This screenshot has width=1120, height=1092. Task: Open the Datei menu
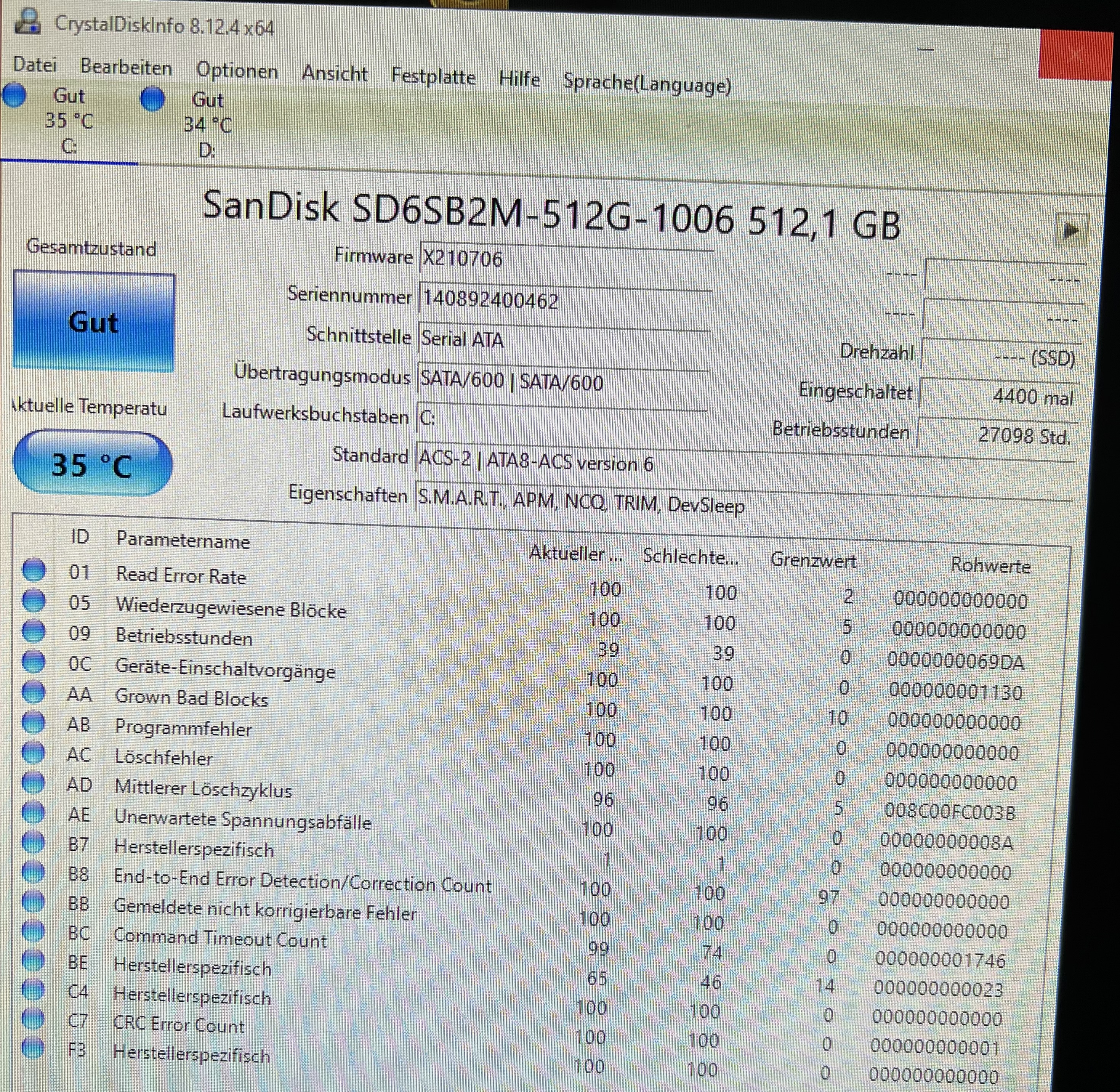point(34,64)
